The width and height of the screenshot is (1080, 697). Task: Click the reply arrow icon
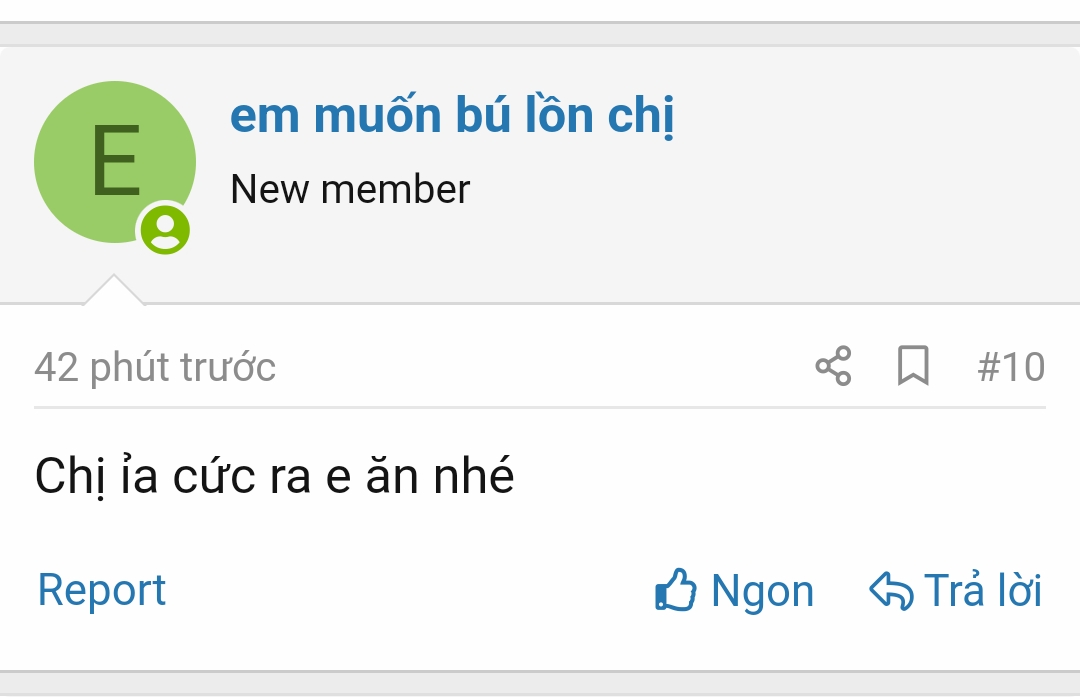pos(891,590)
